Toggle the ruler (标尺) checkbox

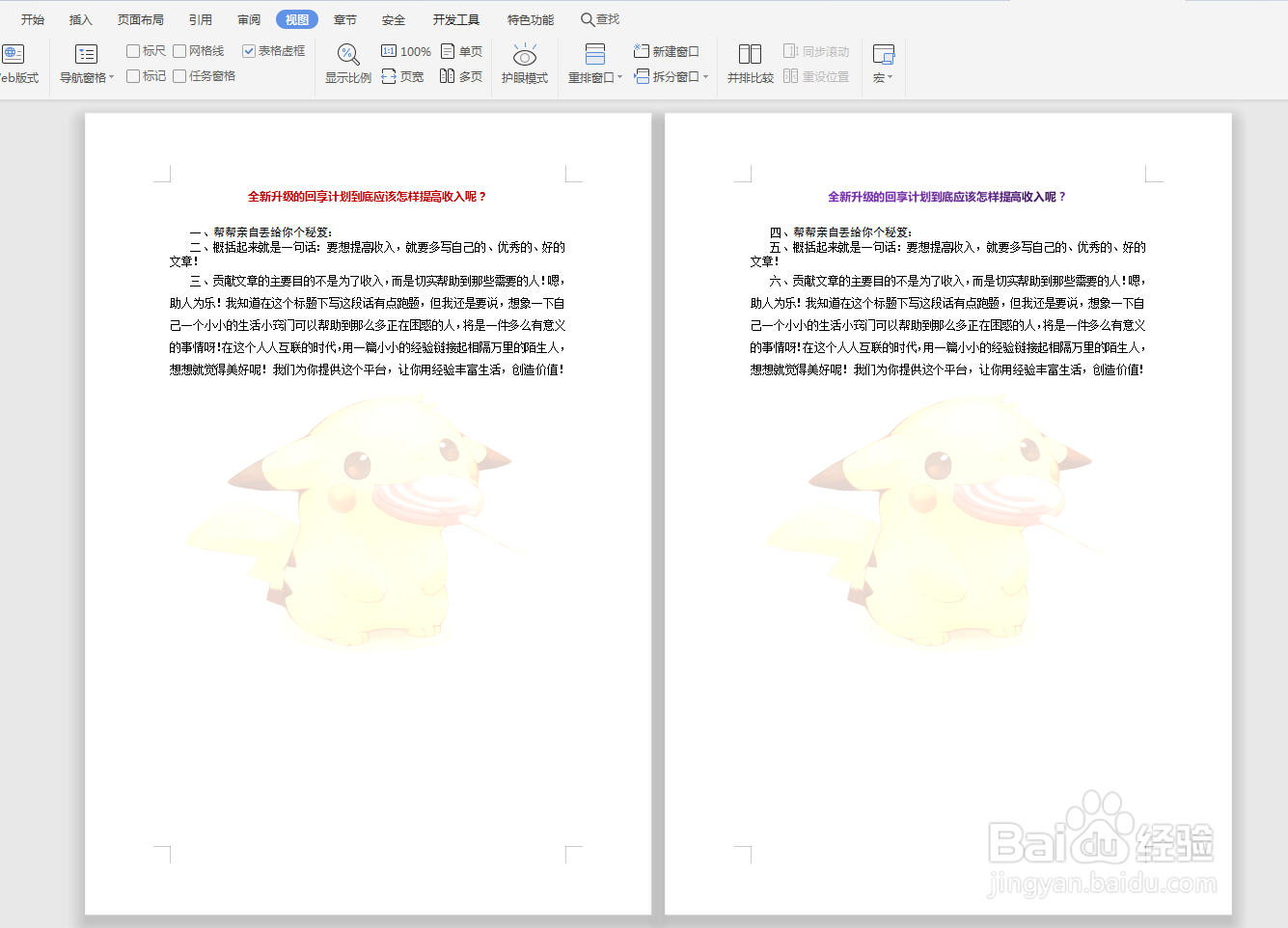[133, 51]
